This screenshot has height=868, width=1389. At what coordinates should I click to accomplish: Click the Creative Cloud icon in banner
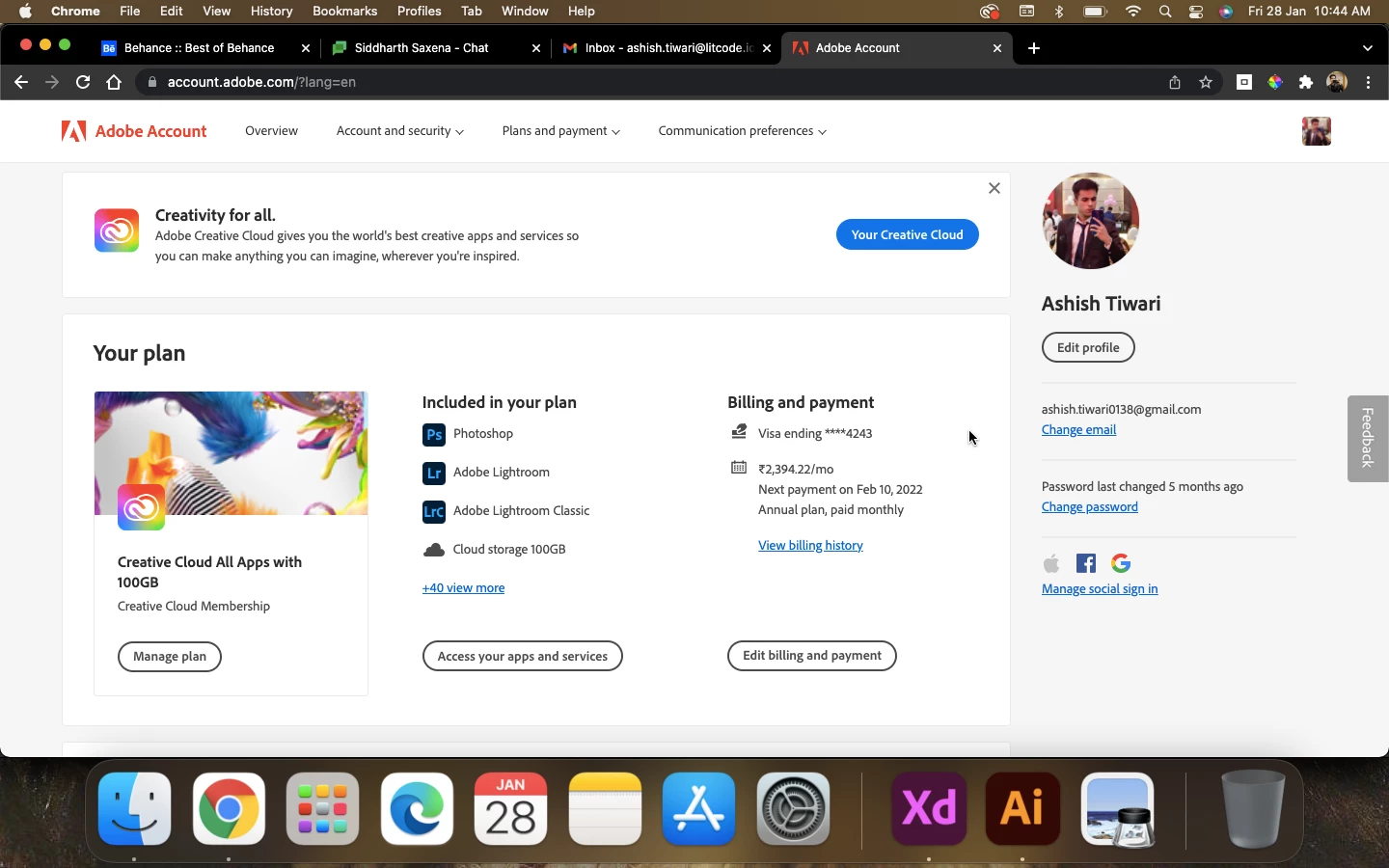click(117, 231)
